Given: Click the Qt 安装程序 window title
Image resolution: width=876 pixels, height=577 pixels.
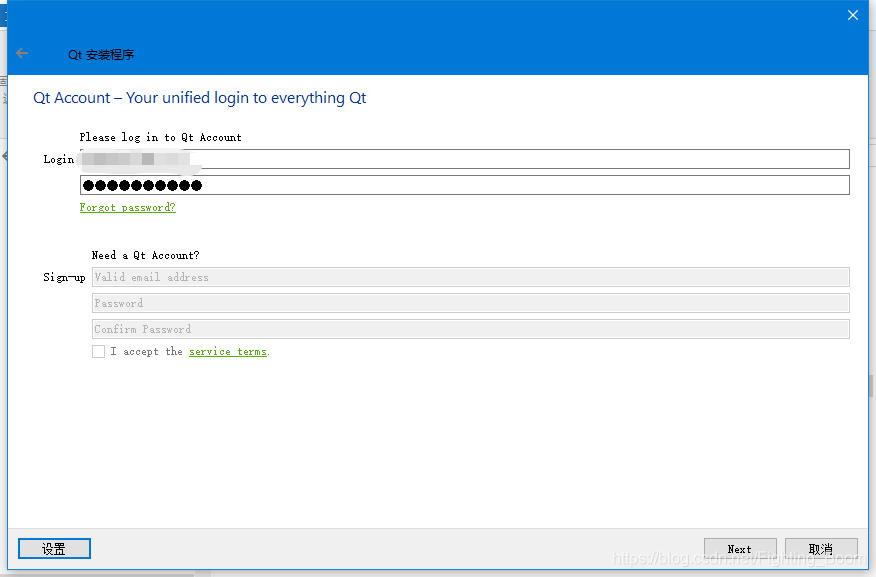Looking at the screenshot, I should [x=101, y=55].
